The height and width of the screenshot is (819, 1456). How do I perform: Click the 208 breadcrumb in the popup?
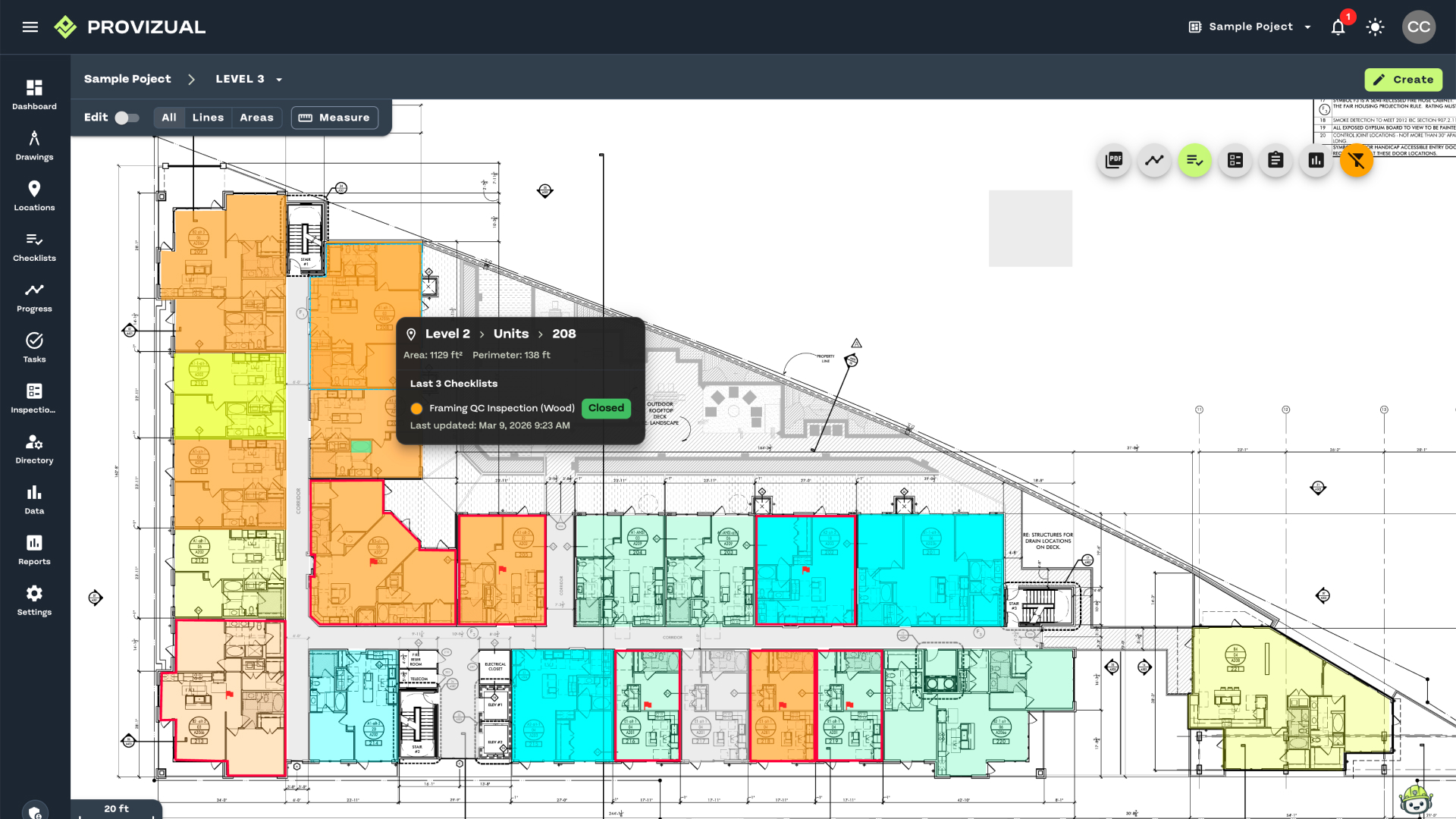coord(564,334)
